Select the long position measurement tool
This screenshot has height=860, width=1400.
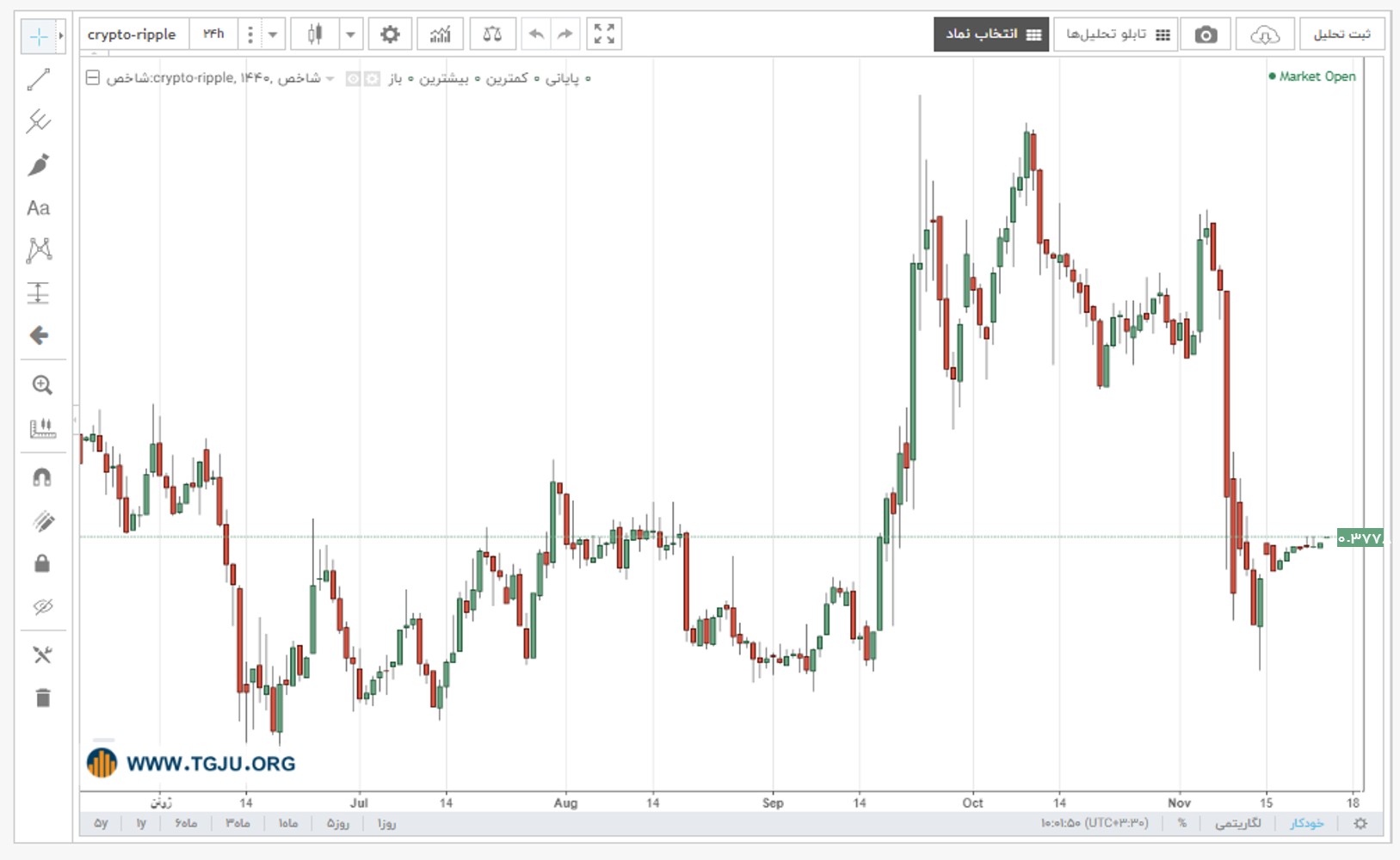pyautogui.click(x=39, y=293)
